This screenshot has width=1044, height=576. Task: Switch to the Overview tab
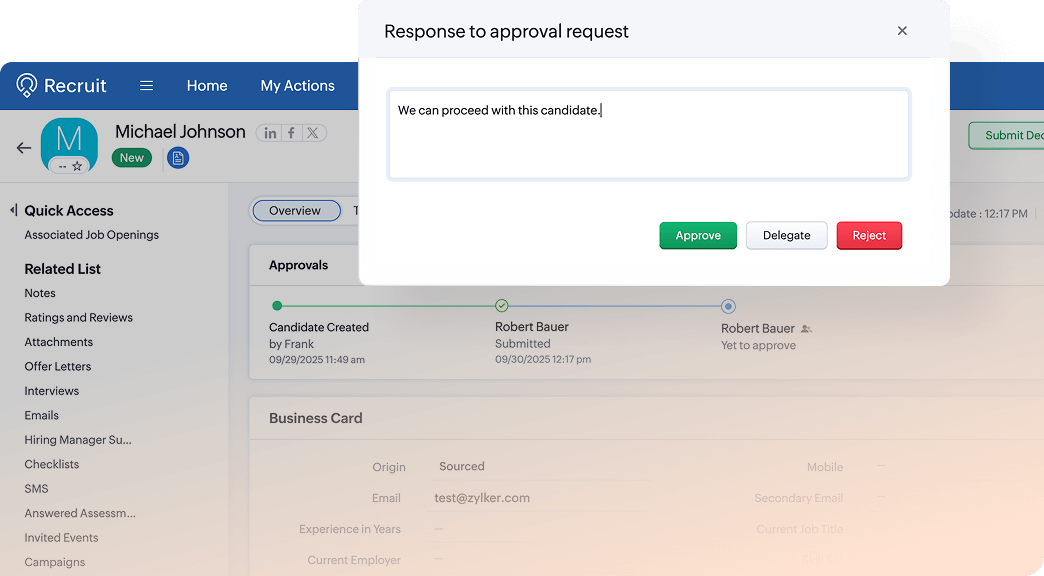click(295, 210)
